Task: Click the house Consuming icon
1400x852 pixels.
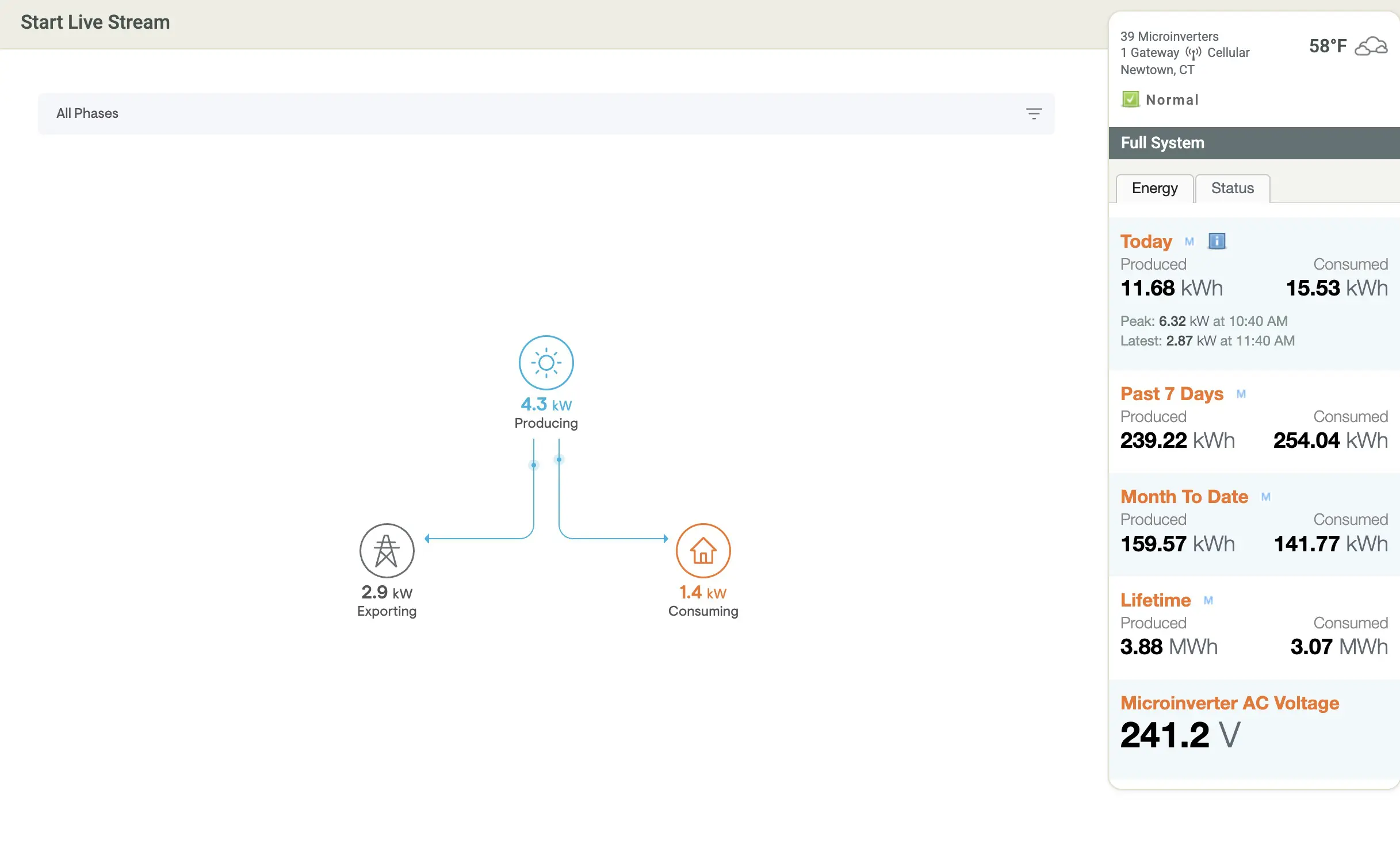Action: [703, 550]
